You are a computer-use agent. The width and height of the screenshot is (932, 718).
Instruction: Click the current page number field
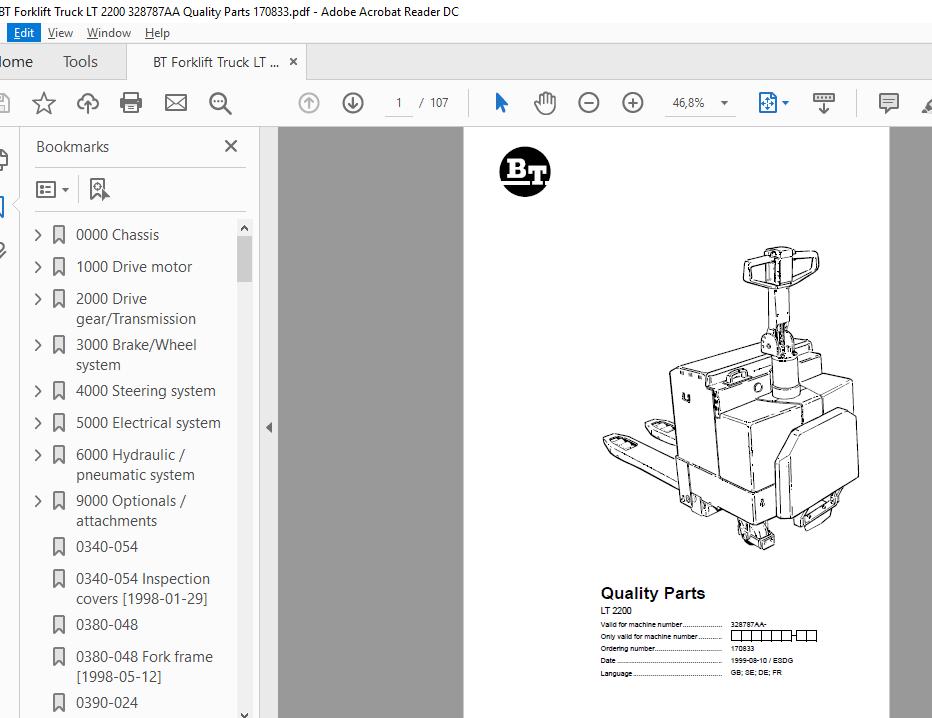[399, 103]
